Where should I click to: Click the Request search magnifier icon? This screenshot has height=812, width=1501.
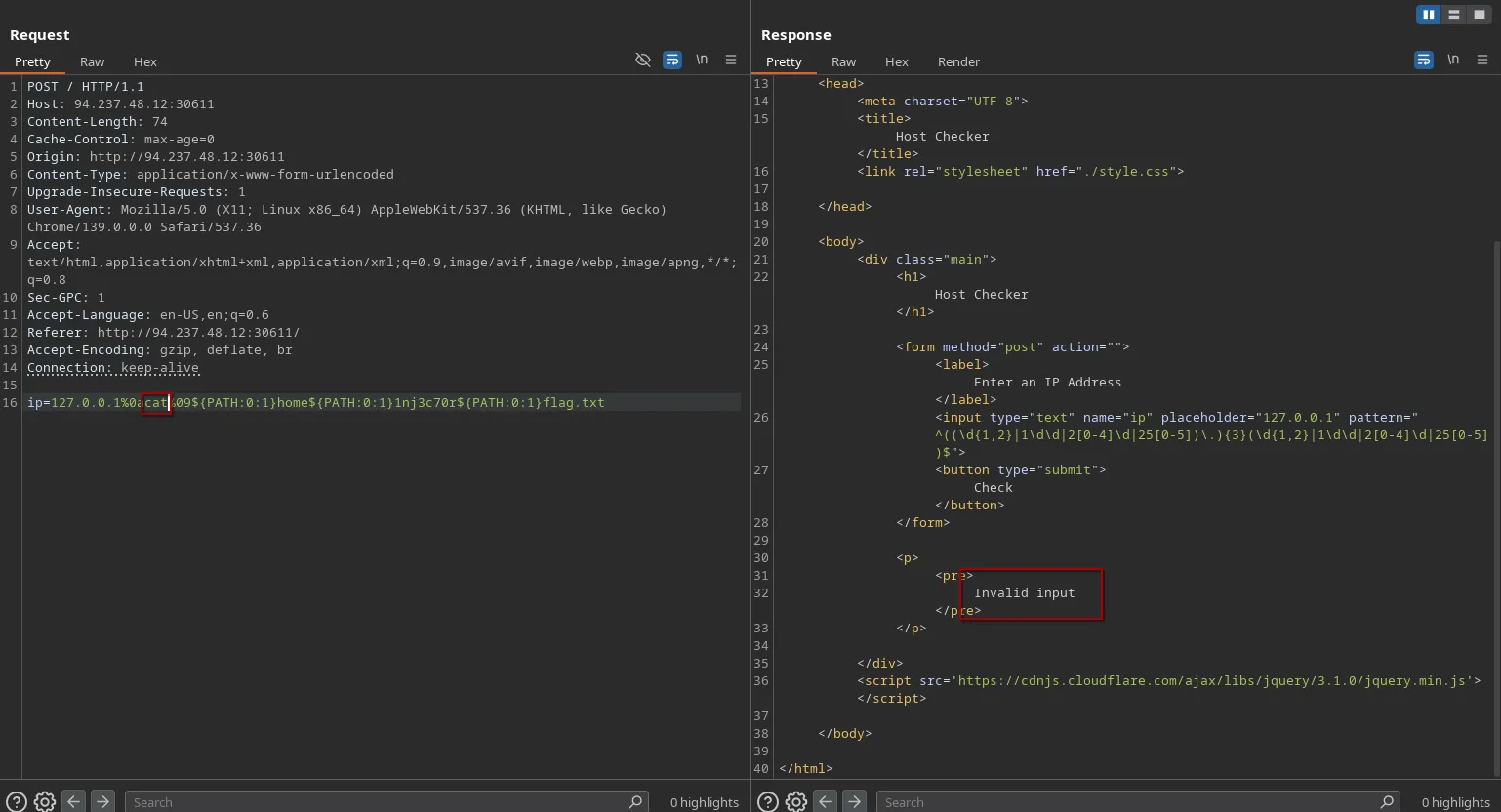[x=635, y=802]
